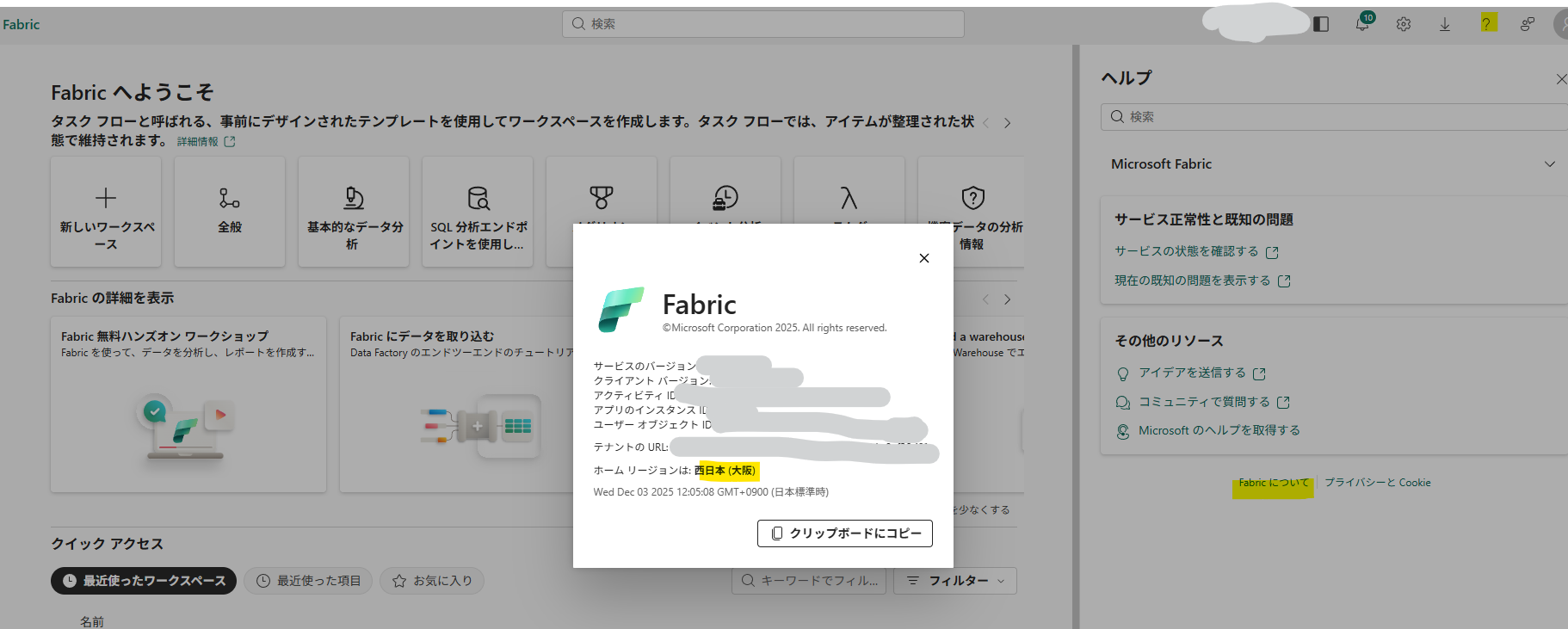1568x629 pixels.
Task: Click the top 検索 search box
Action: tap(763, 24)
